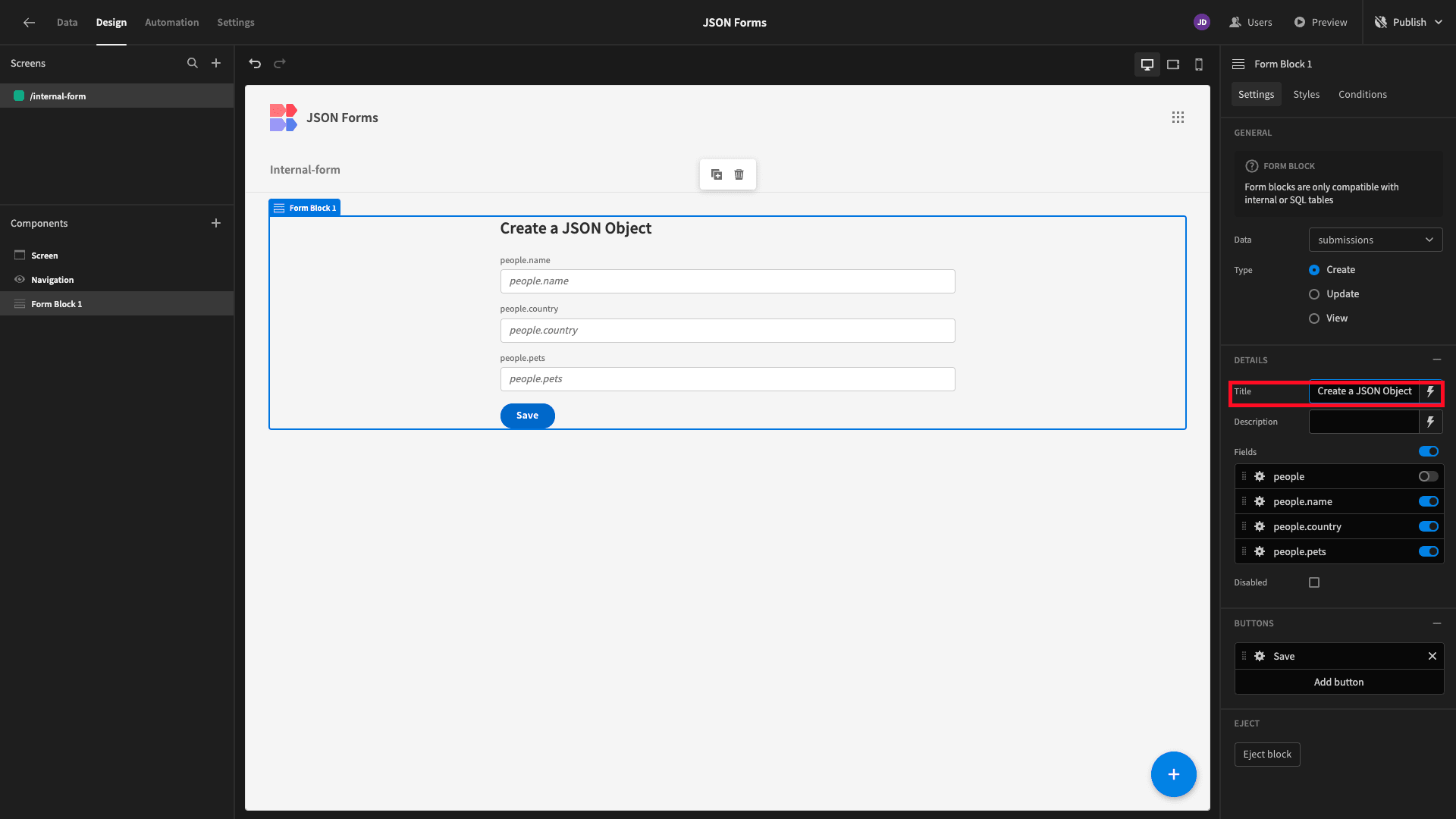Collapse the Buttons section
1456x819 pixels.
click(x=1437, y=623)
